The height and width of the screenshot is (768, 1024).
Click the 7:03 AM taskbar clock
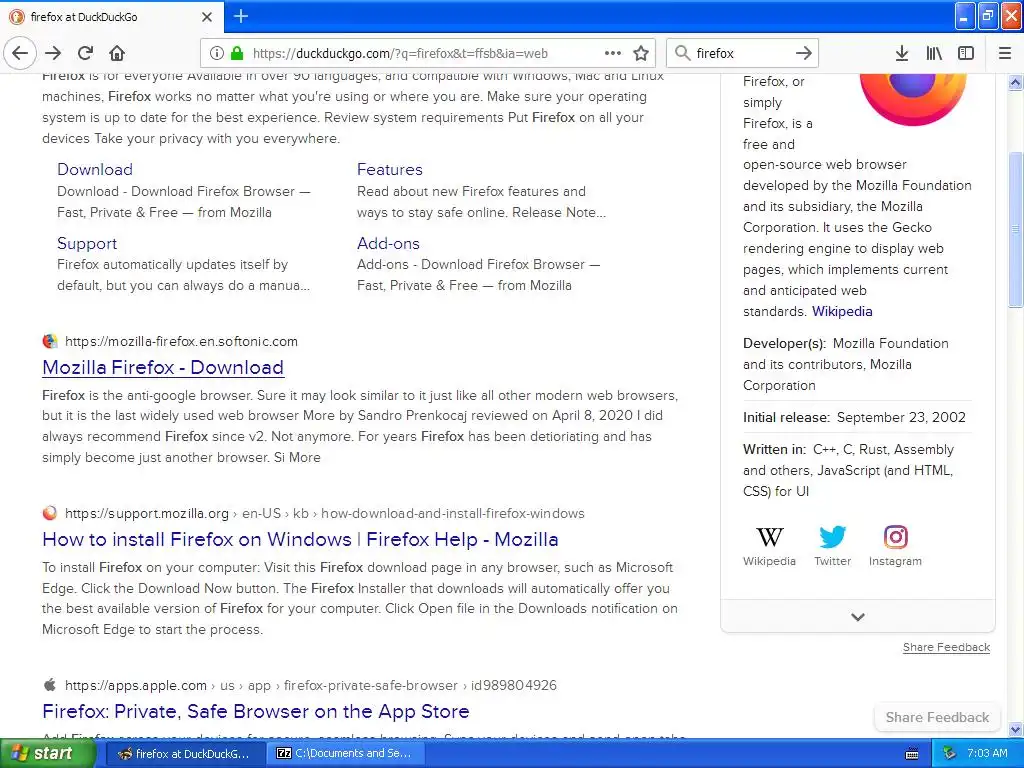coord(987,754)
